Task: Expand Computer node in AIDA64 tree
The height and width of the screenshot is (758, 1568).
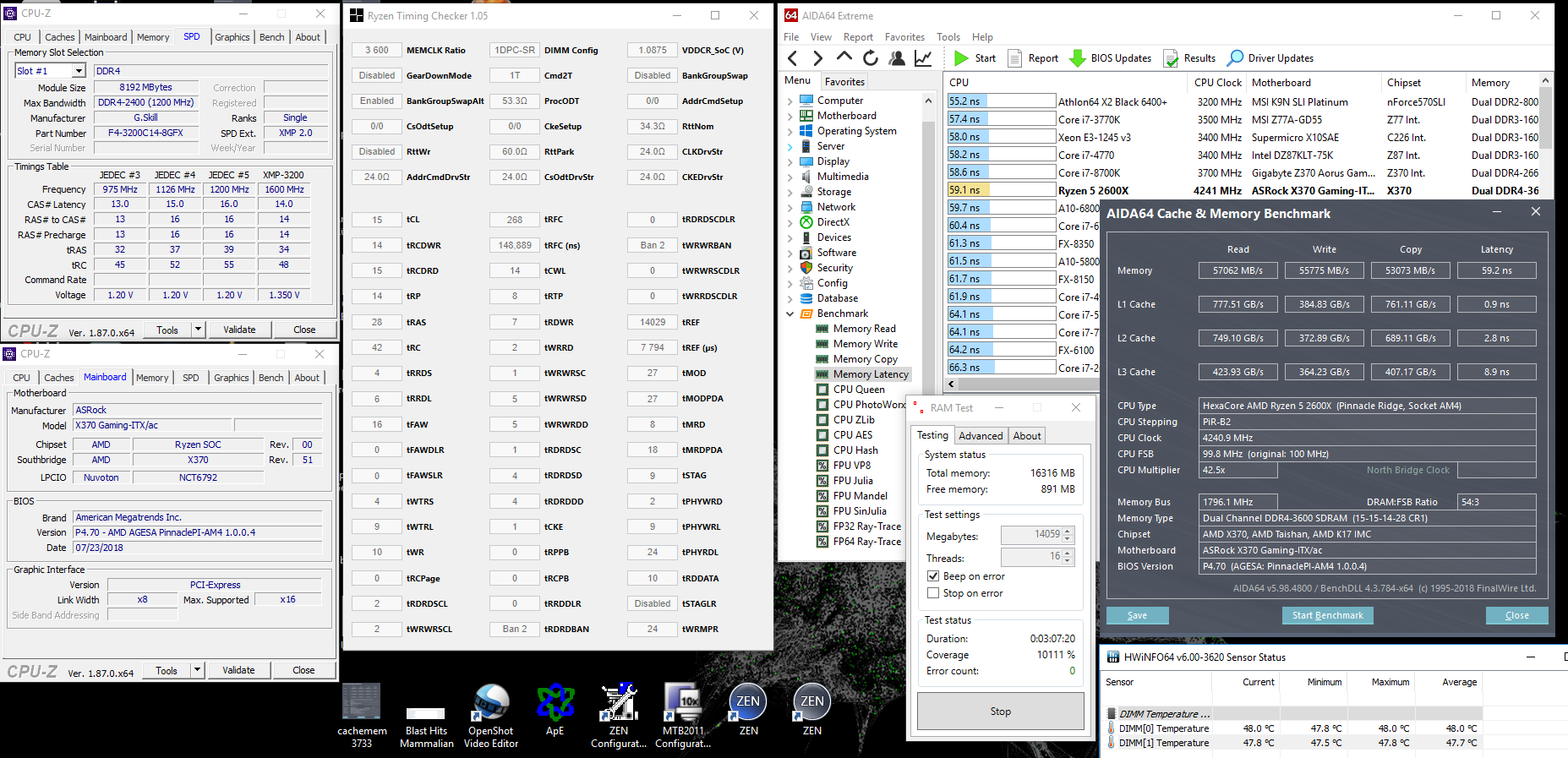Action: tap(789, 101)
